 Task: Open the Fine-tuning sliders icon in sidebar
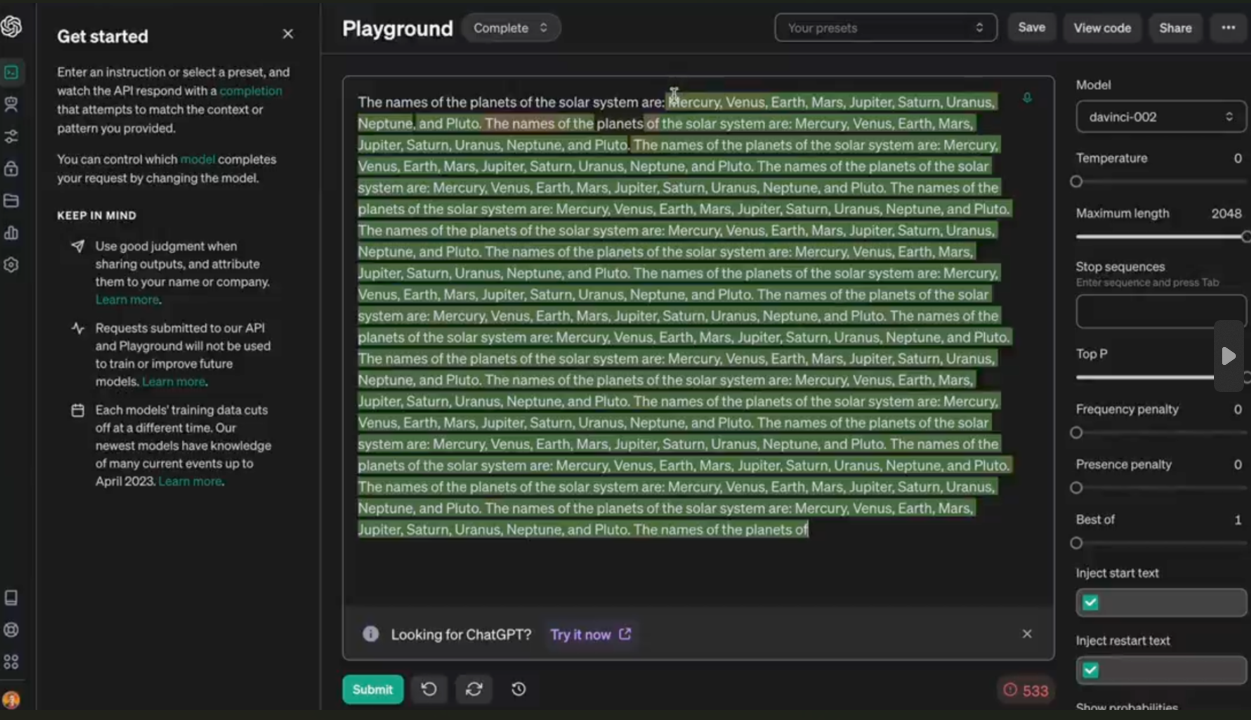click(11, 136)
